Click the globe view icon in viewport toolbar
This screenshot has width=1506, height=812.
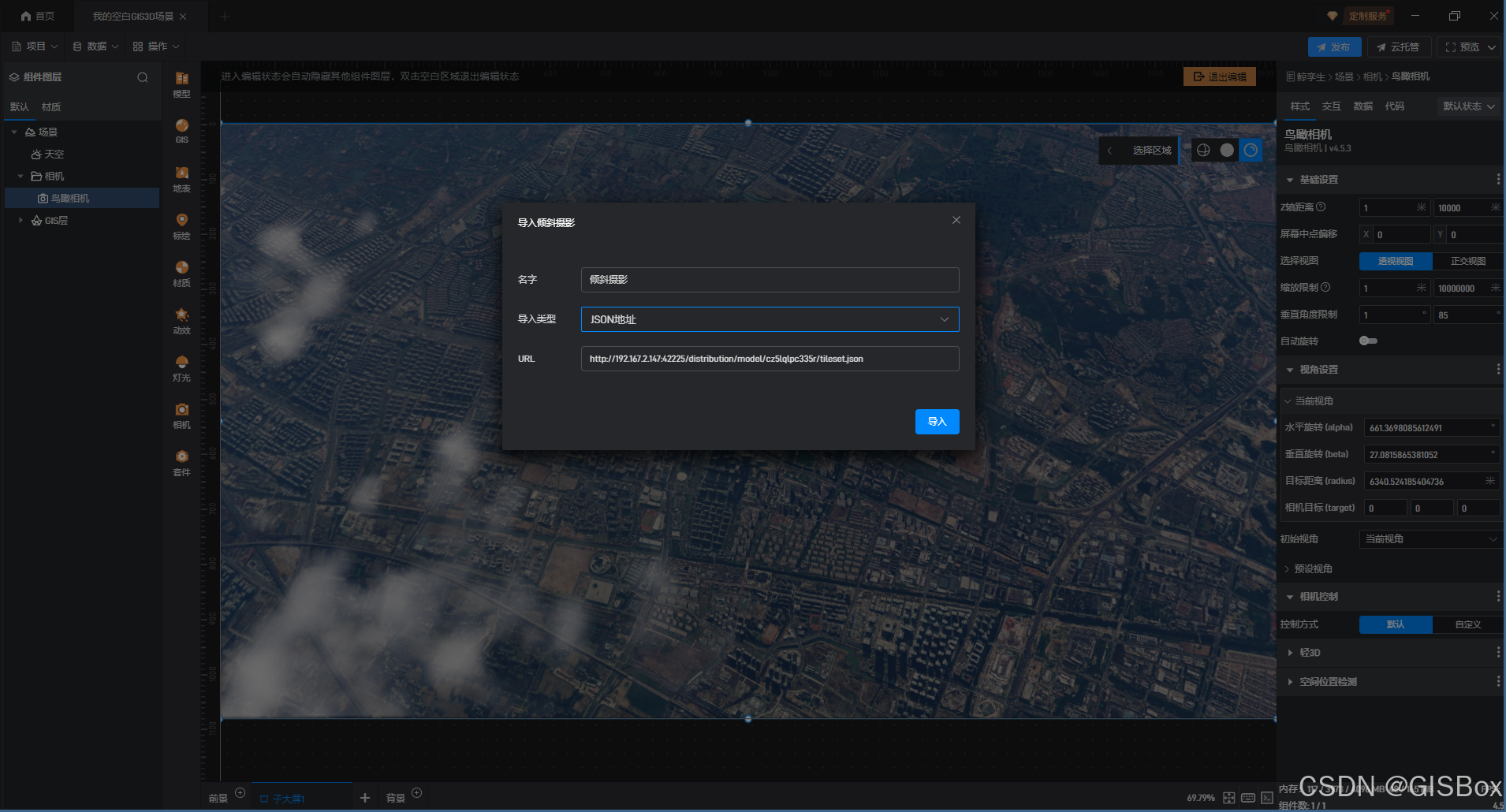[1203, 150]
